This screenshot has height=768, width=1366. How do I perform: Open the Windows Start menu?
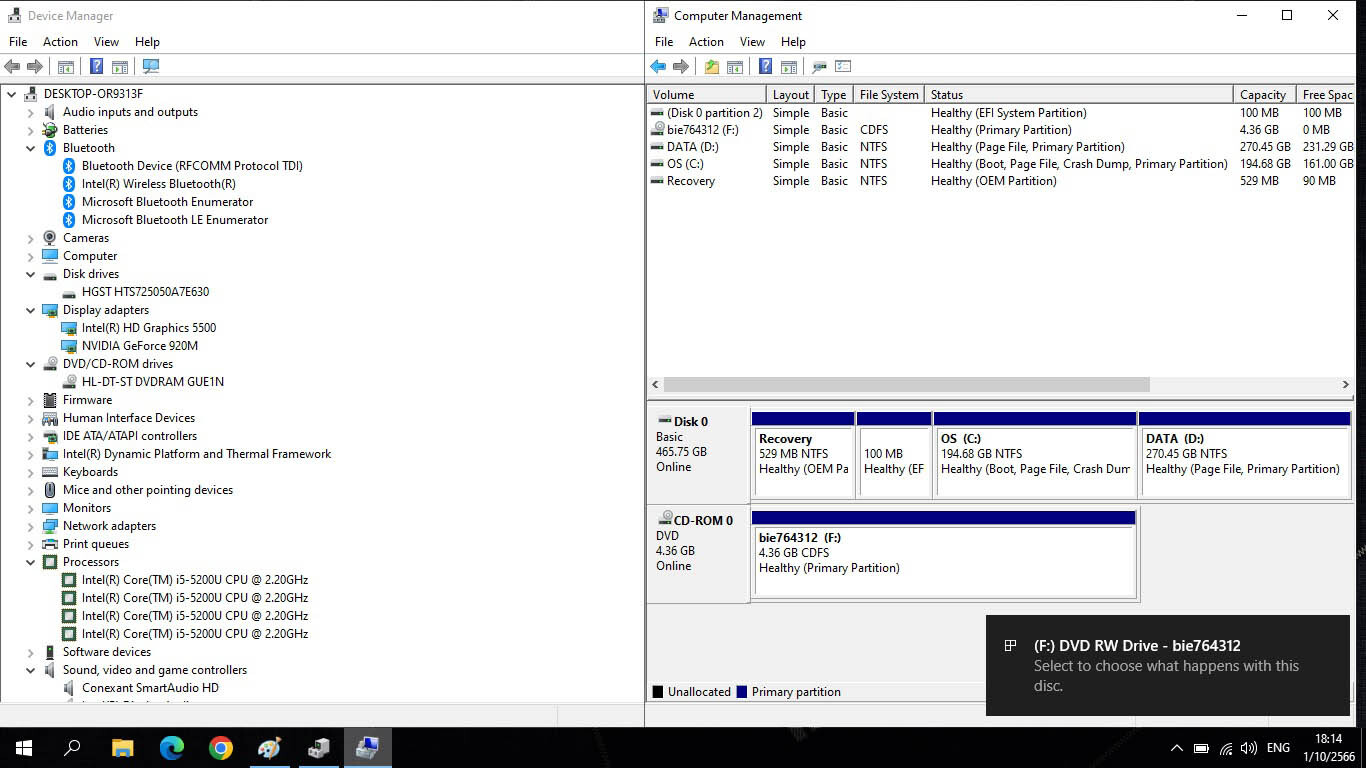(x=24, y=747)
